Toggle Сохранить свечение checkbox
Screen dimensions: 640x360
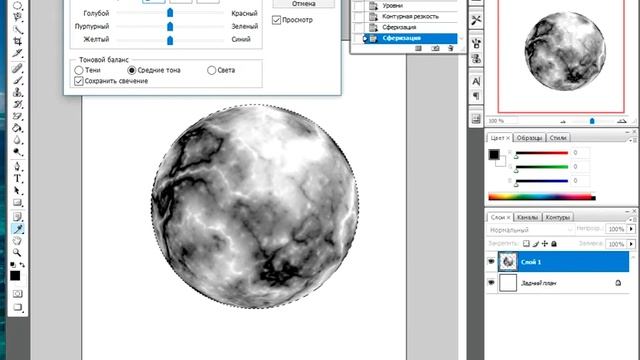(79, 81)
